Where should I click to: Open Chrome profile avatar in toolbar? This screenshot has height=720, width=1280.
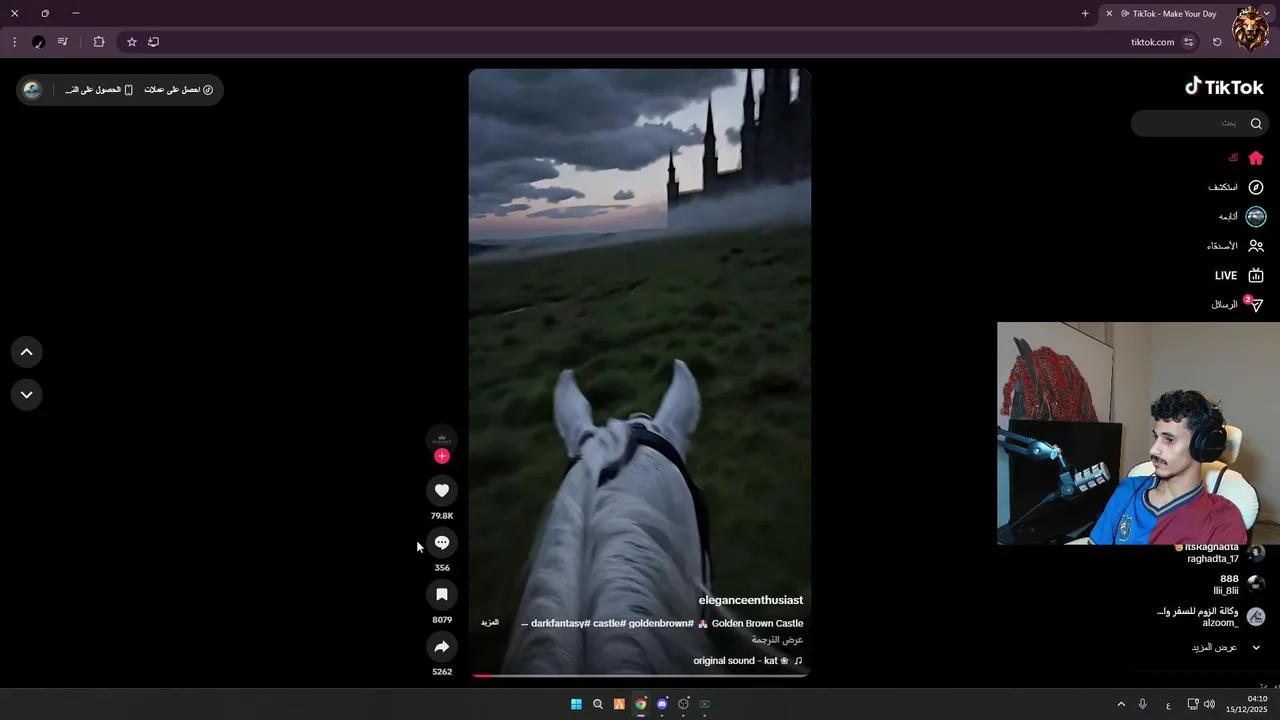point(38,42)
